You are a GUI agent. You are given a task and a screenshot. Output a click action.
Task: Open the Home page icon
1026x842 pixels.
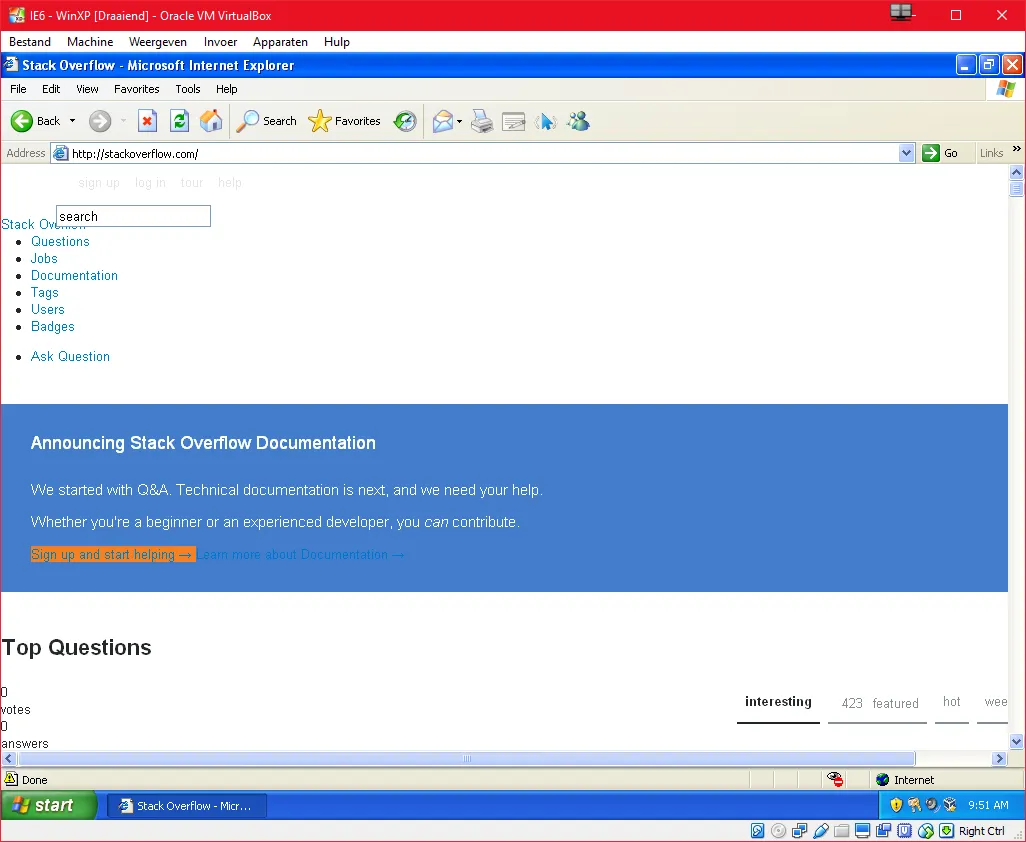click(211, 121)
